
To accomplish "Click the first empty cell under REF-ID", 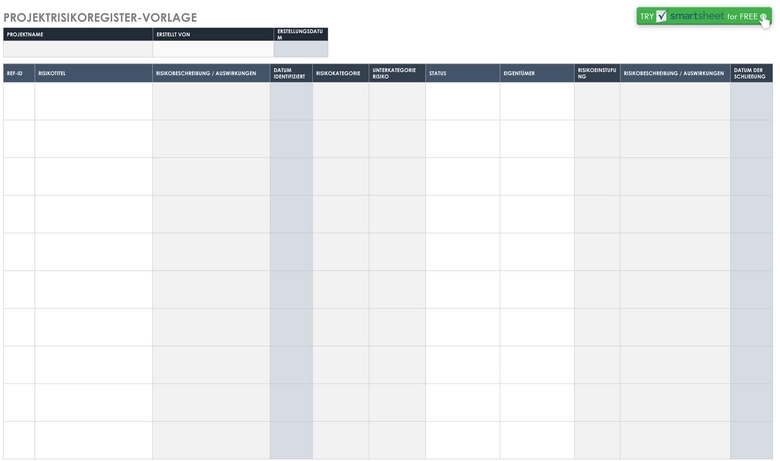I will coord(19,101).
